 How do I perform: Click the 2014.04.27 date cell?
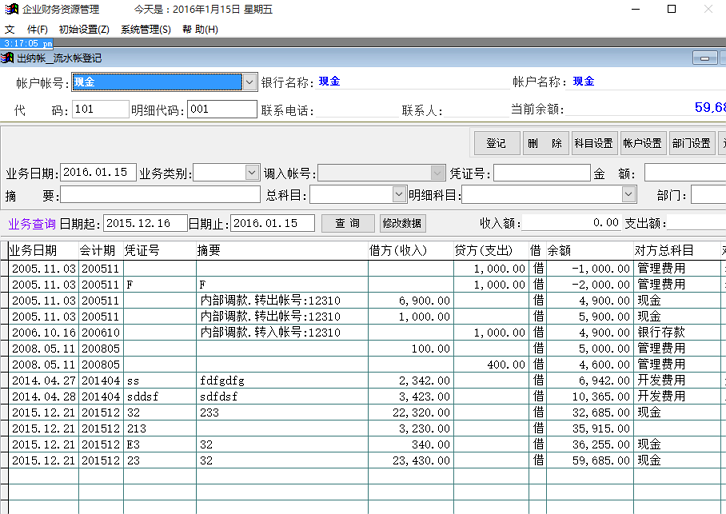point(44,381)
